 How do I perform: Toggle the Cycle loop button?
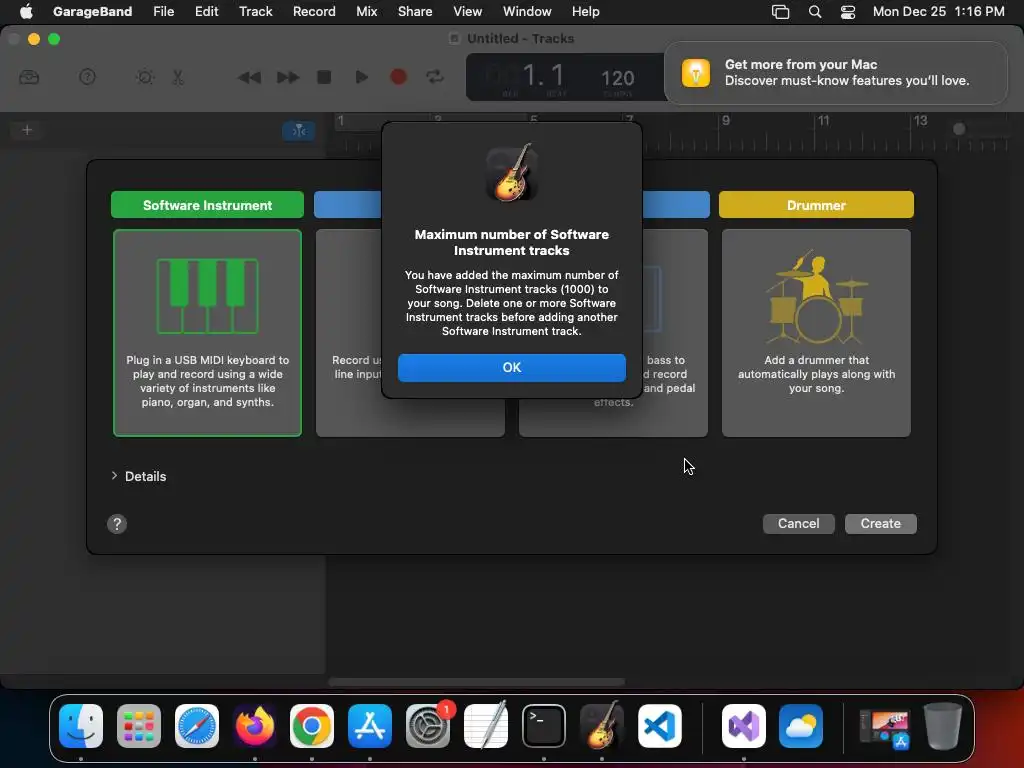(435, 78)
